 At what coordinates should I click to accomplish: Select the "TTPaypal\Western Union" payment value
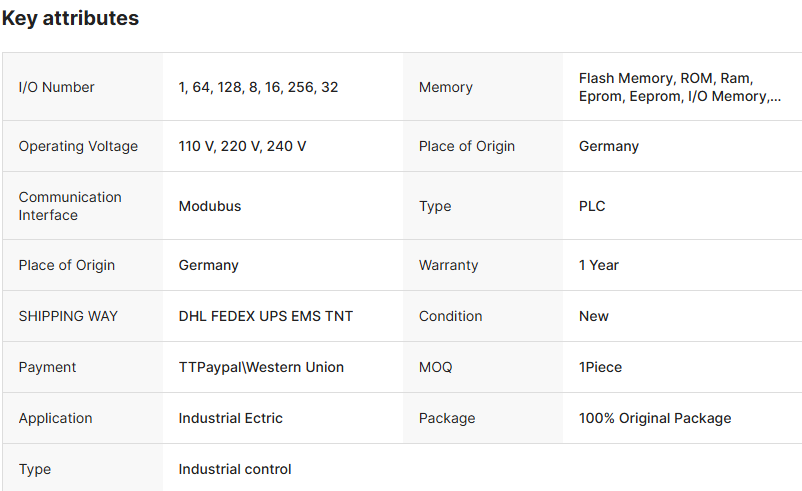pyautogui.click(x=261, y=367)
